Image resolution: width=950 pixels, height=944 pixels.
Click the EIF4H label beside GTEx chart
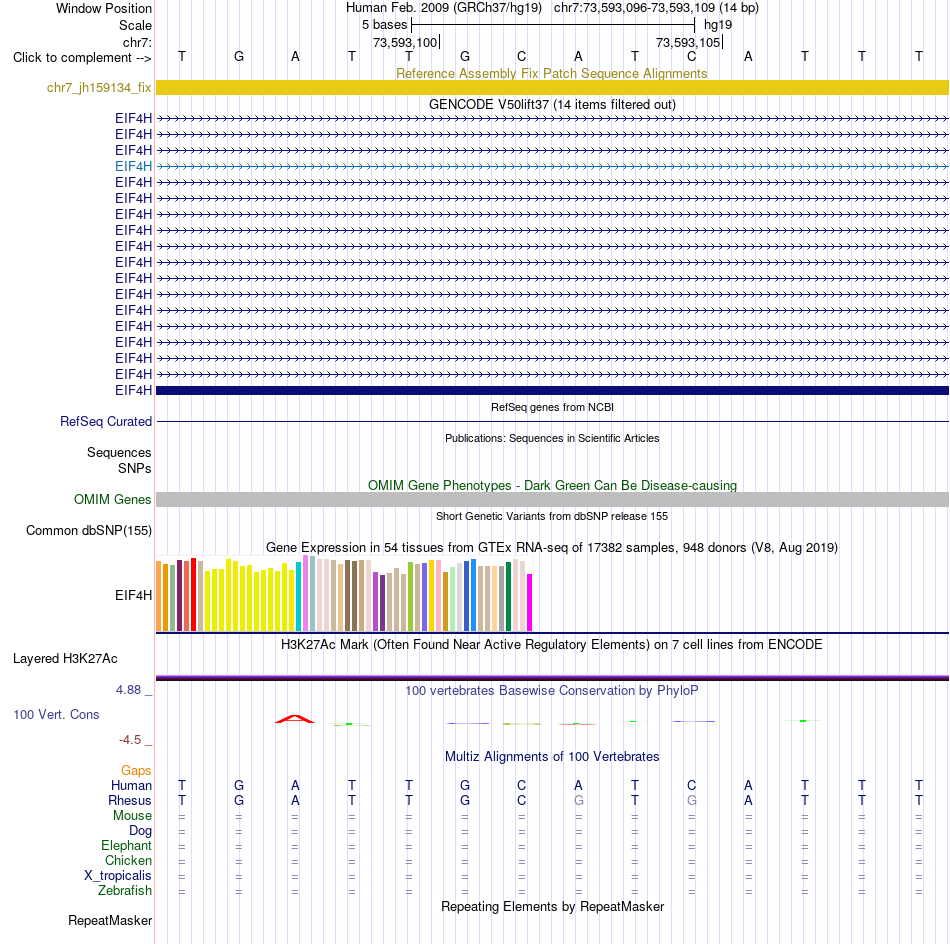(x=133, y=595)
